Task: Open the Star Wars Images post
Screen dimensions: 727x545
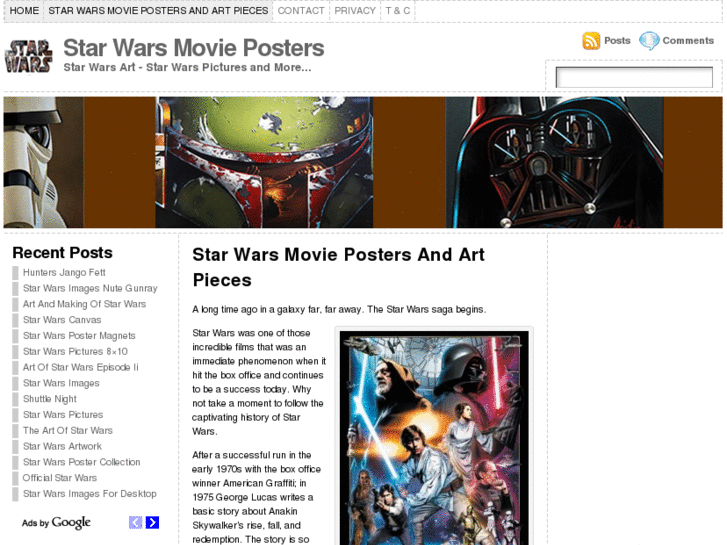Action: tap(61, 383)
